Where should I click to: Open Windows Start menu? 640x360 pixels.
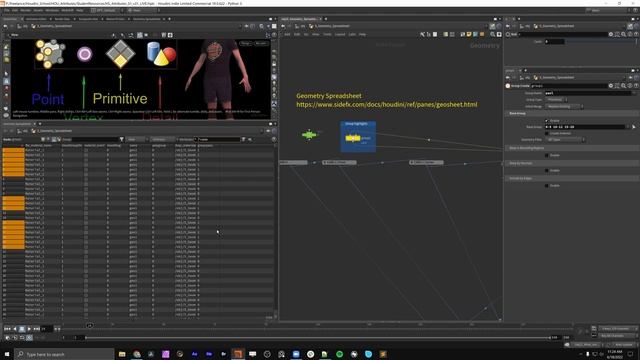(7, 354)
